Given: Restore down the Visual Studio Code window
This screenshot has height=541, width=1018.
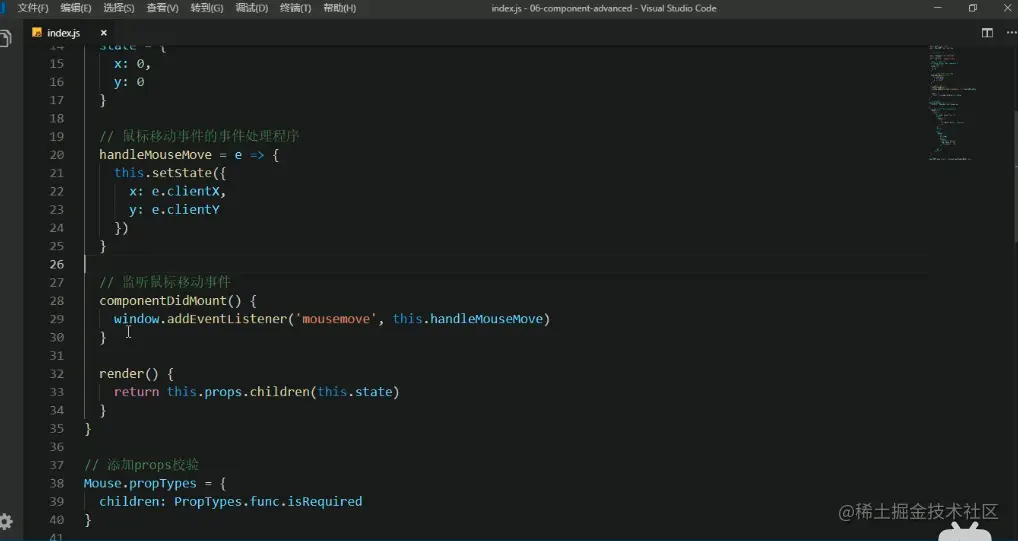Looking at the screenshot, I should [x=973, y=8].
